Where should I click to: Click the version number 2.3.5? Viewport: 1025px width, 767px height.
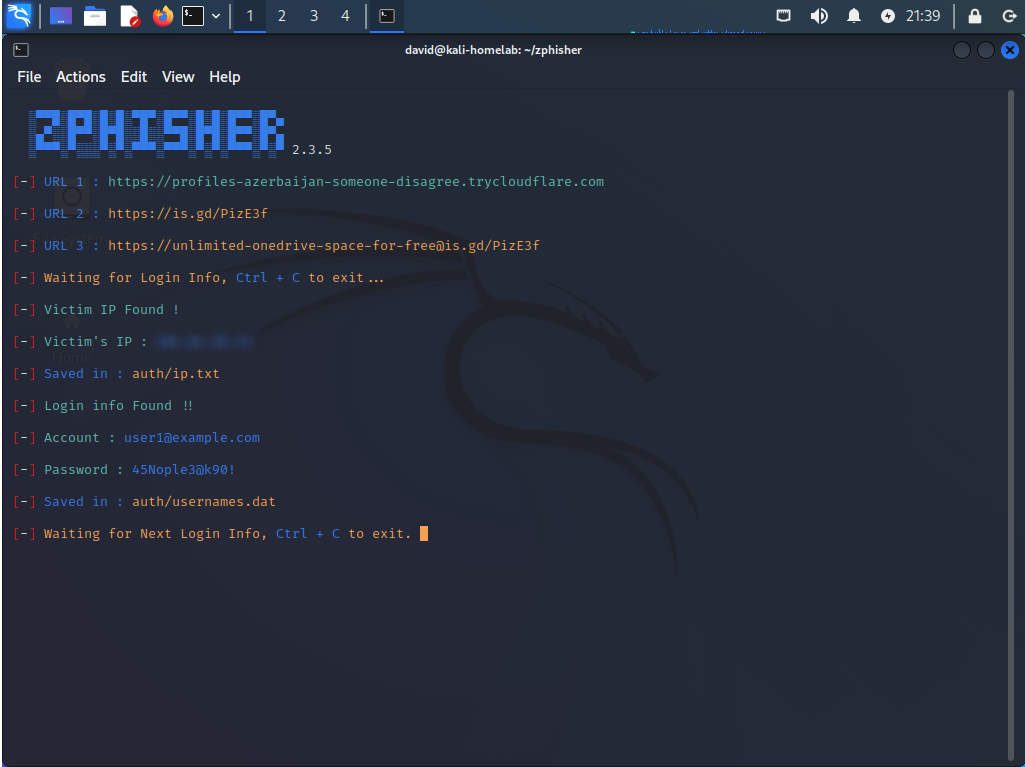[x=312, y=150]
